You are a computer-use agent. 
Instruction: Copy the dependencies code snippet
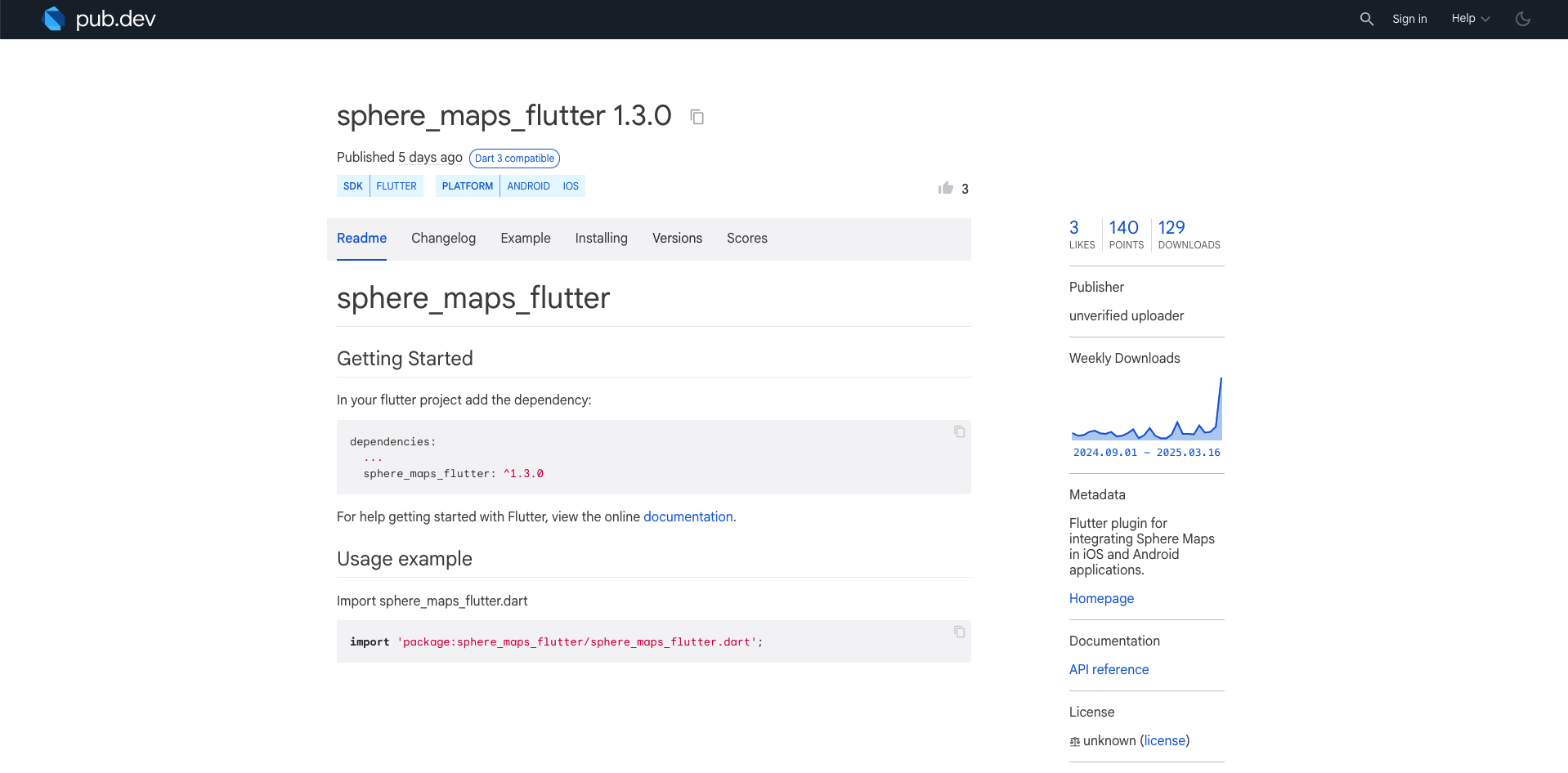point(958,432)
